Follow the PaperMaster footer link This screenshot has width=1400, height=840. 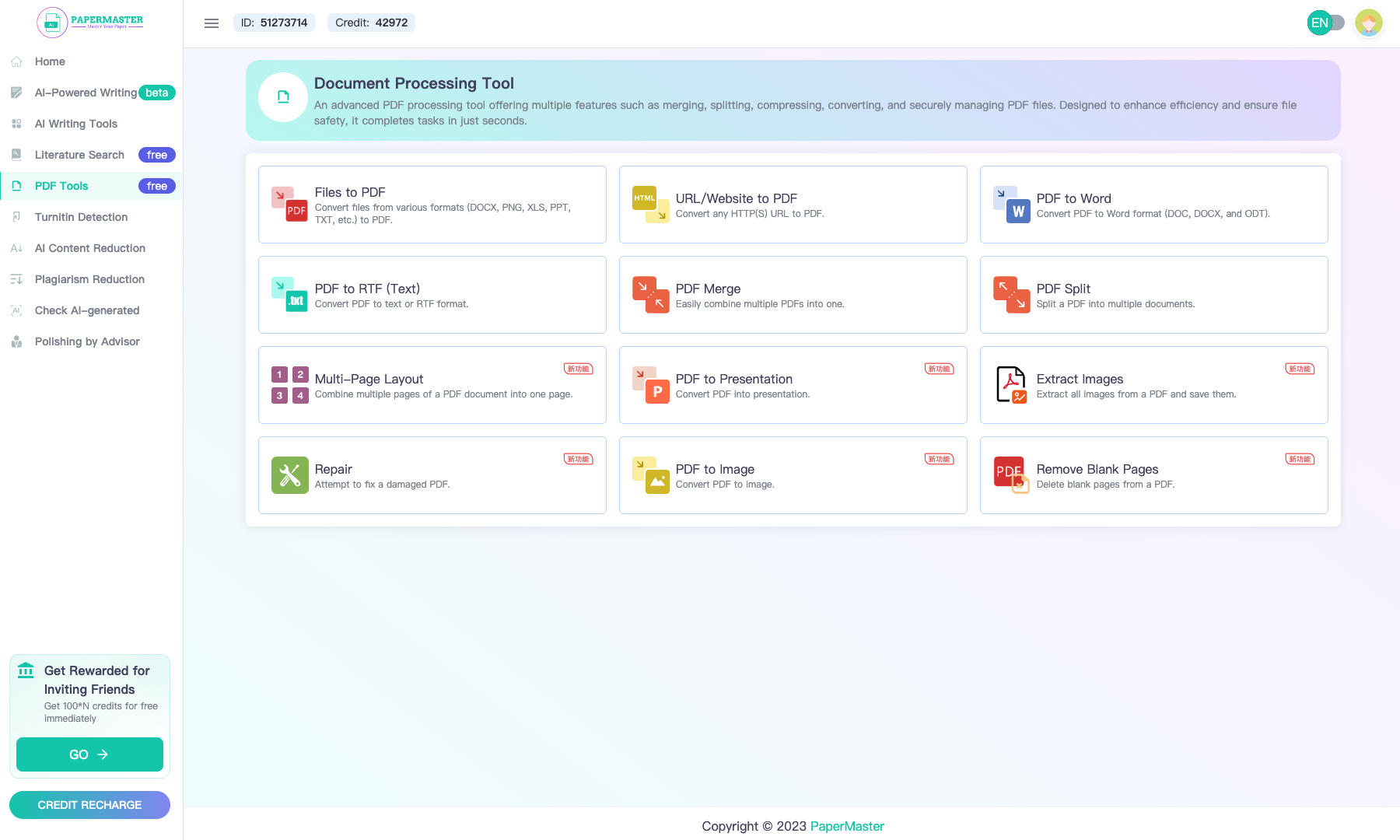pyautogui.click(x=847, y=826)
